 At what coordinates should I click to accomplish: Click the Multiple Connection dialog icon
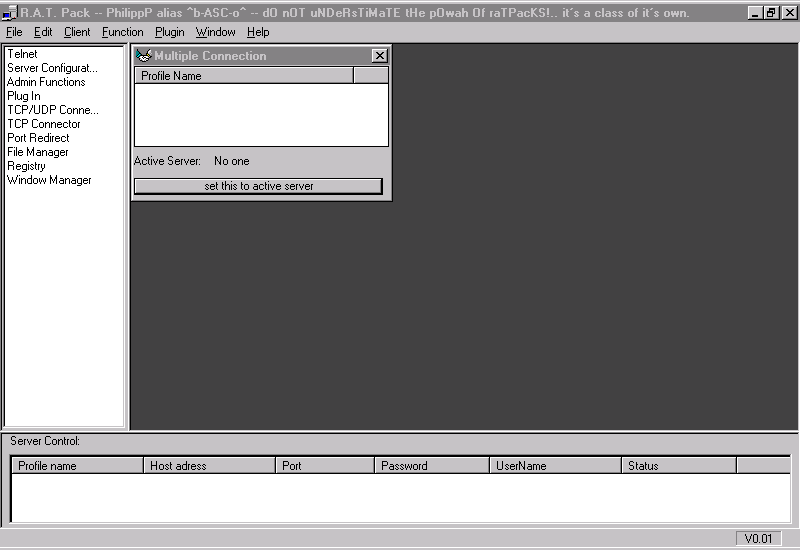(x=143, y=56)
